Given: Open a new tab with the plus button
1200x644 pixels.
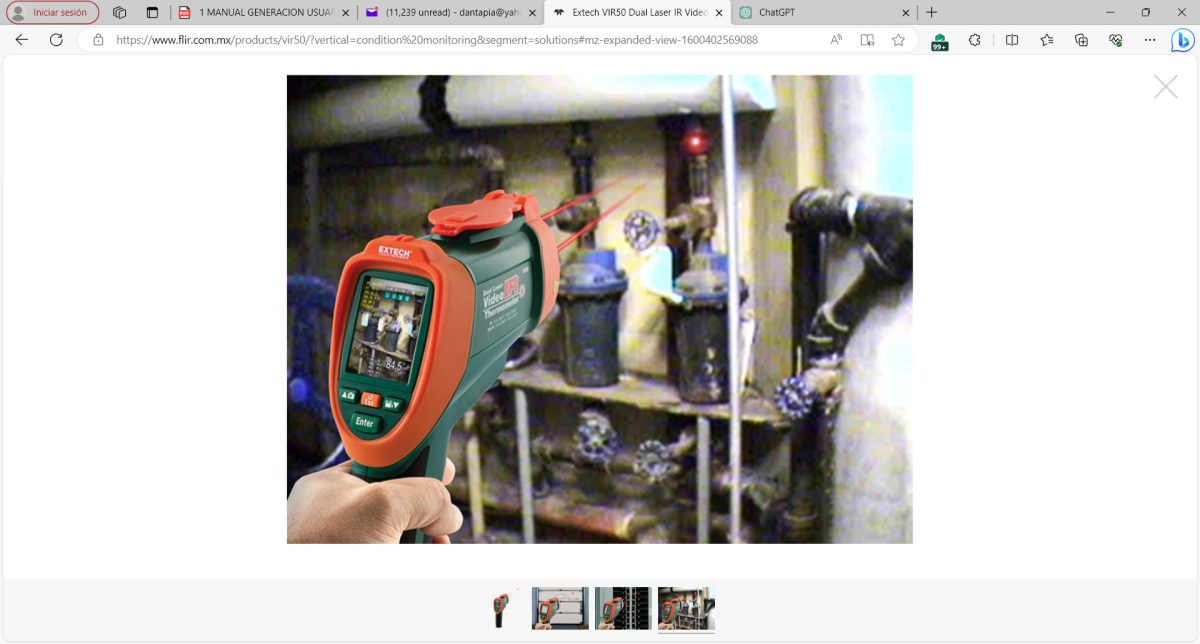Looking at the screenshot, I should pos(932,13).
